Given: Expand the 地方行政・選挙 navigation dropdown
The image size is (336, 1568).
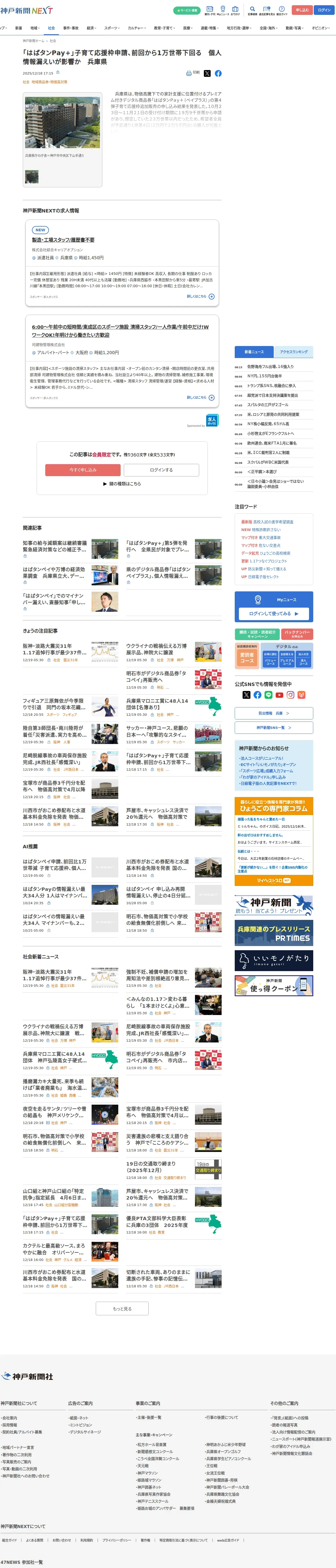Looking at the screenshot, I should tap(239, 28).
